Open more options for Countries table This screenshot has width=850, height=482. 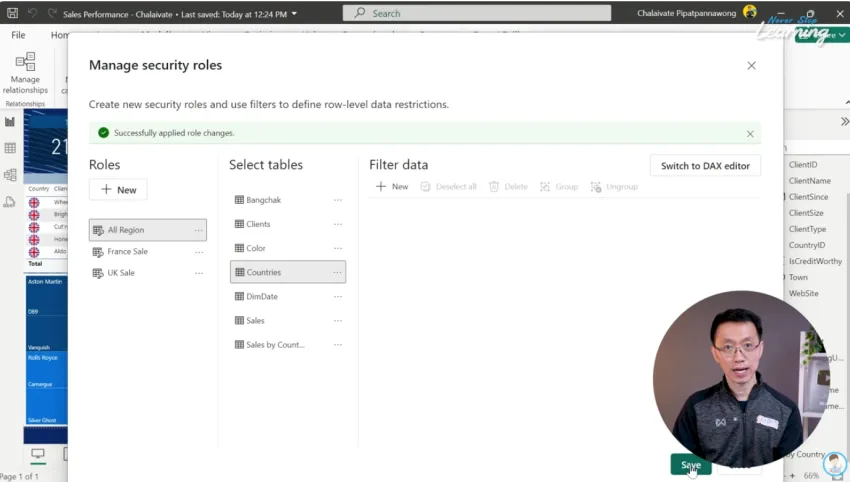pyautogui.click(x=338, y=272)
